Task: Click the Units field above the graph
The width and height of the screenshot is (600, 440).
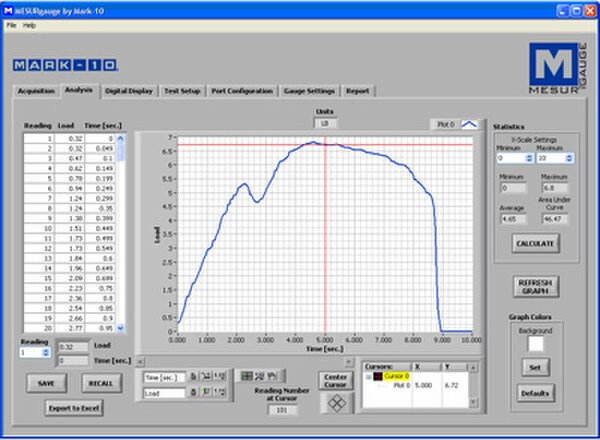Action: 325,124
